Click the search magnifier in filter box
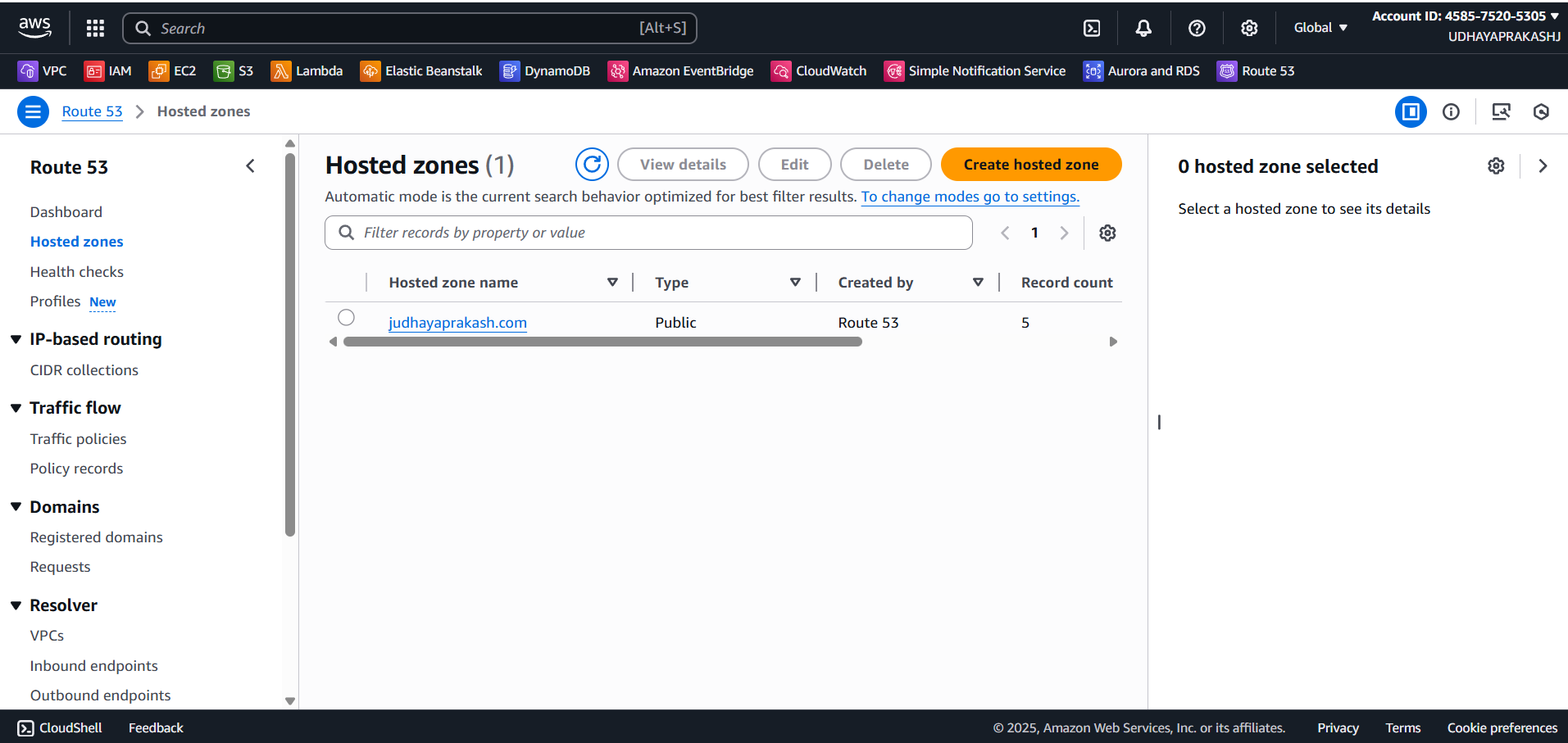This screenshot has height=743, width=1568. 347,233
